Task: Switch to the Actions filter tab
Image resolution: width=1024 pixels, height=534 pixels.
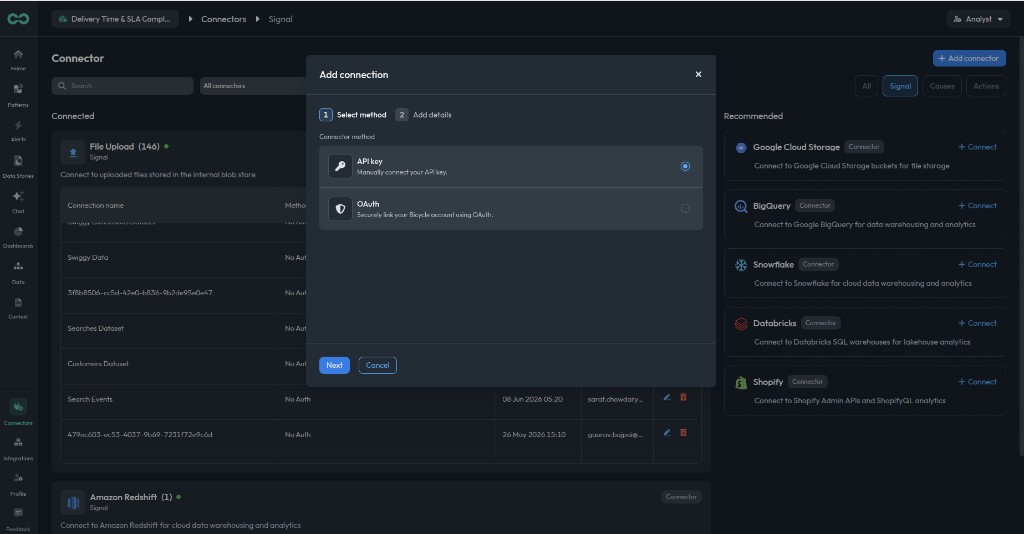Action: coord(985,86)
